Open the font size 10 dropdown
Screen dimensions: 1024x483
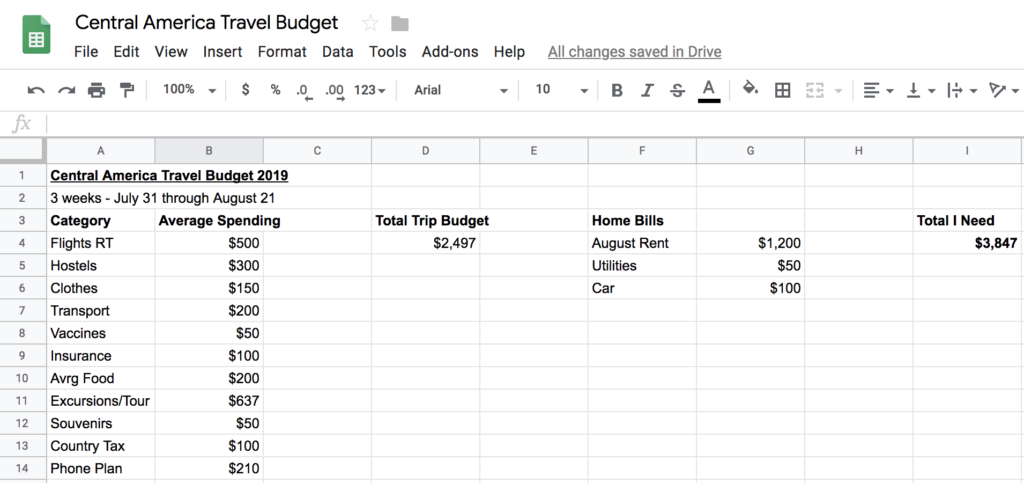tap(560, 90)
